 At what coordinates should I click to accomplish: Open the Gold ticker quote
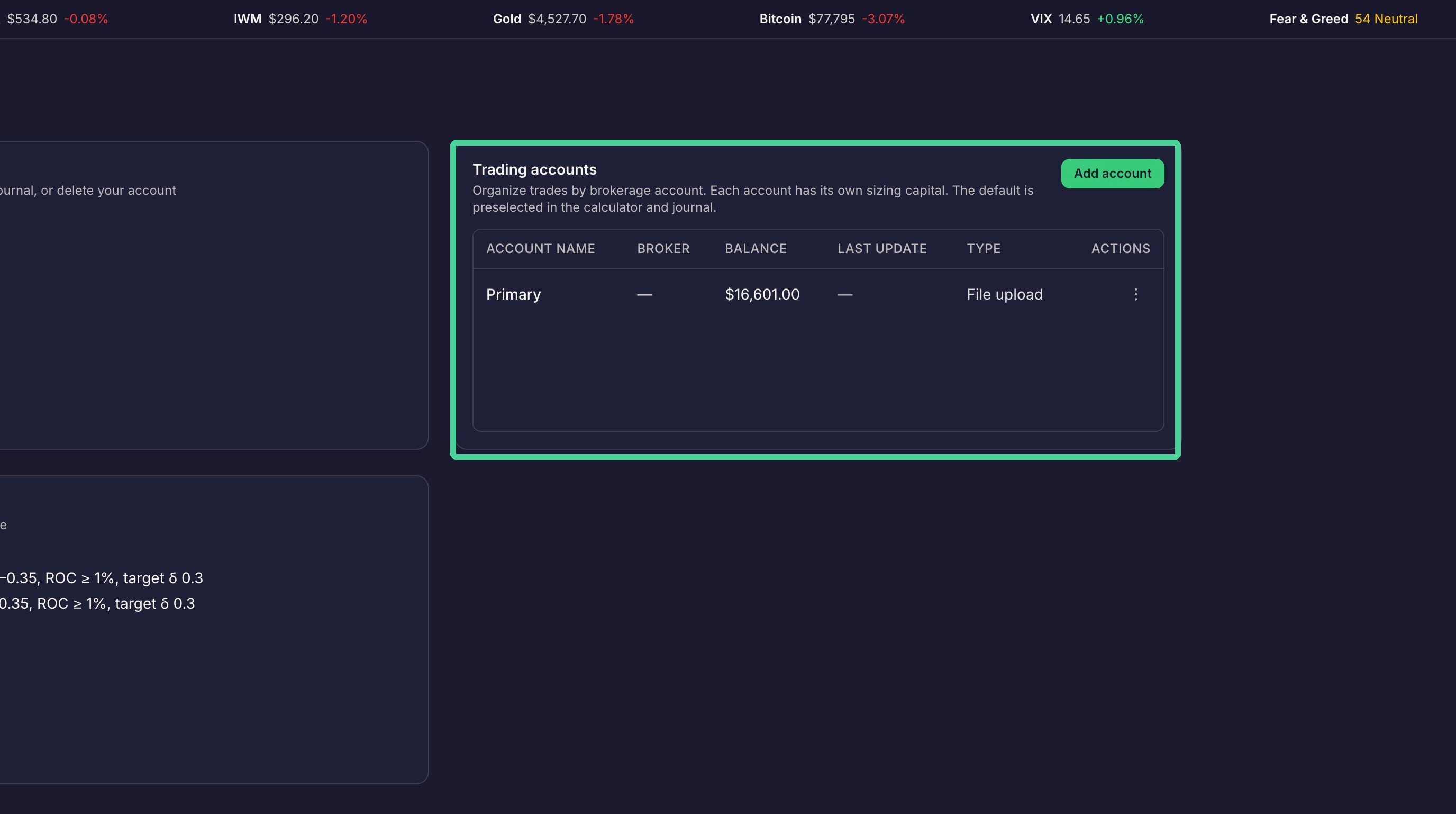click(x=563, y=19)
